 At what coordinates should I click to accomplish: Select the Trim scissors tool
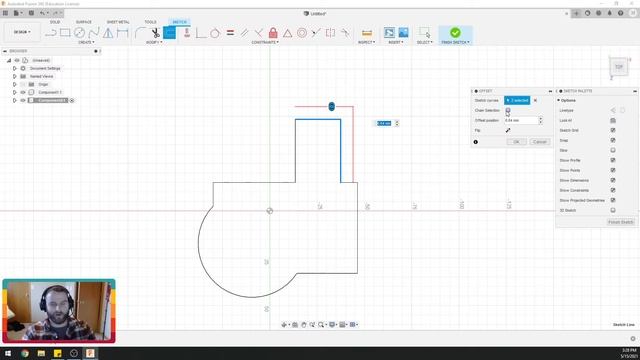(155, 33)
